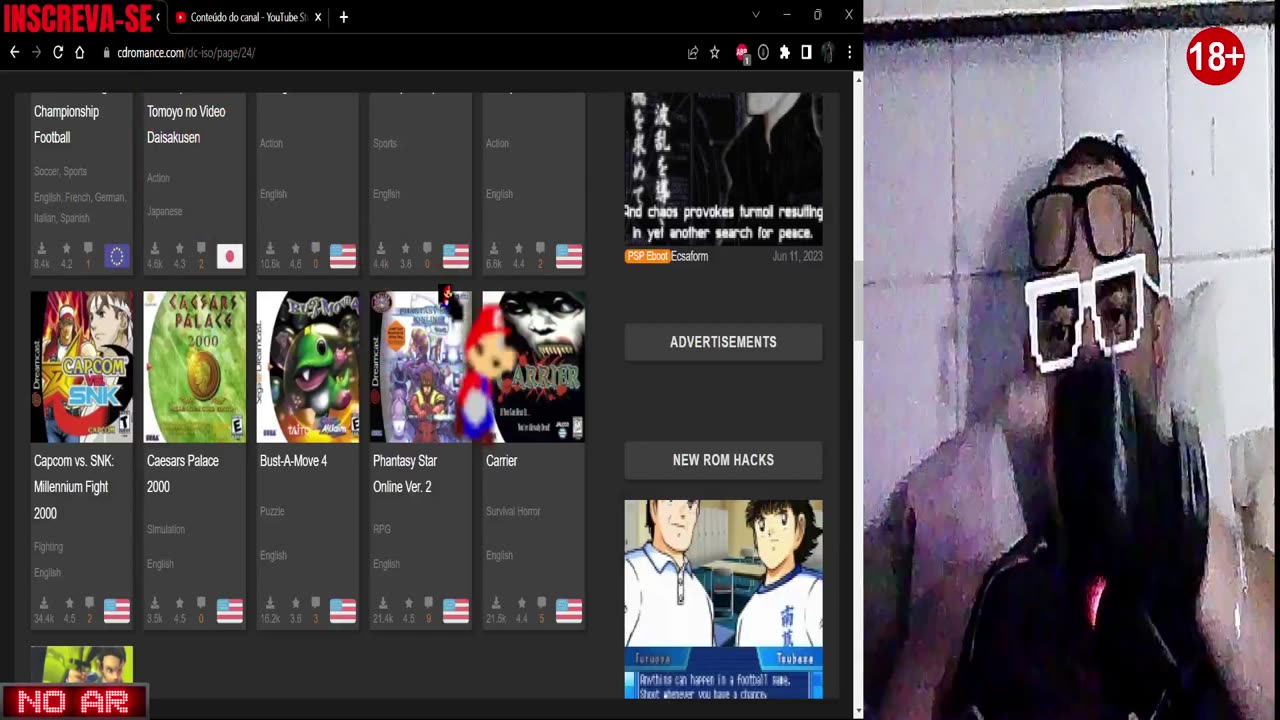Click the Jun 11, 2023 date text
Screen dimensions: 1280x720
[797, 256]
